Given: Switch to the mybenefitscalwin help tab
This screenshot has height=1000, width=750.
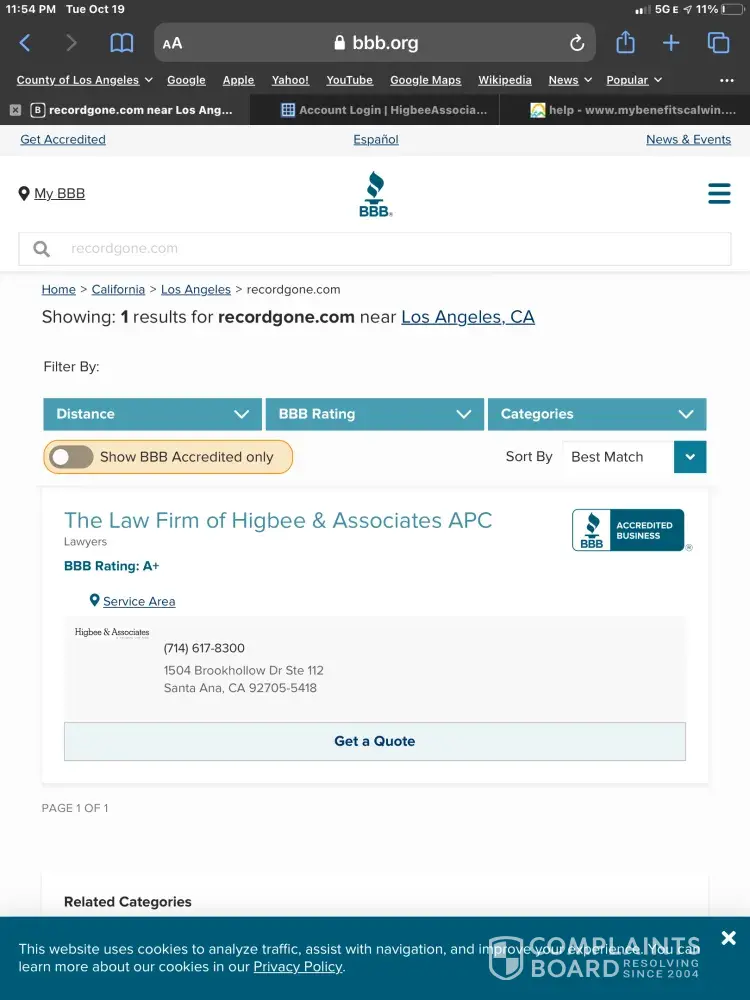Looking at the screenshot, I should click(632, 110).
